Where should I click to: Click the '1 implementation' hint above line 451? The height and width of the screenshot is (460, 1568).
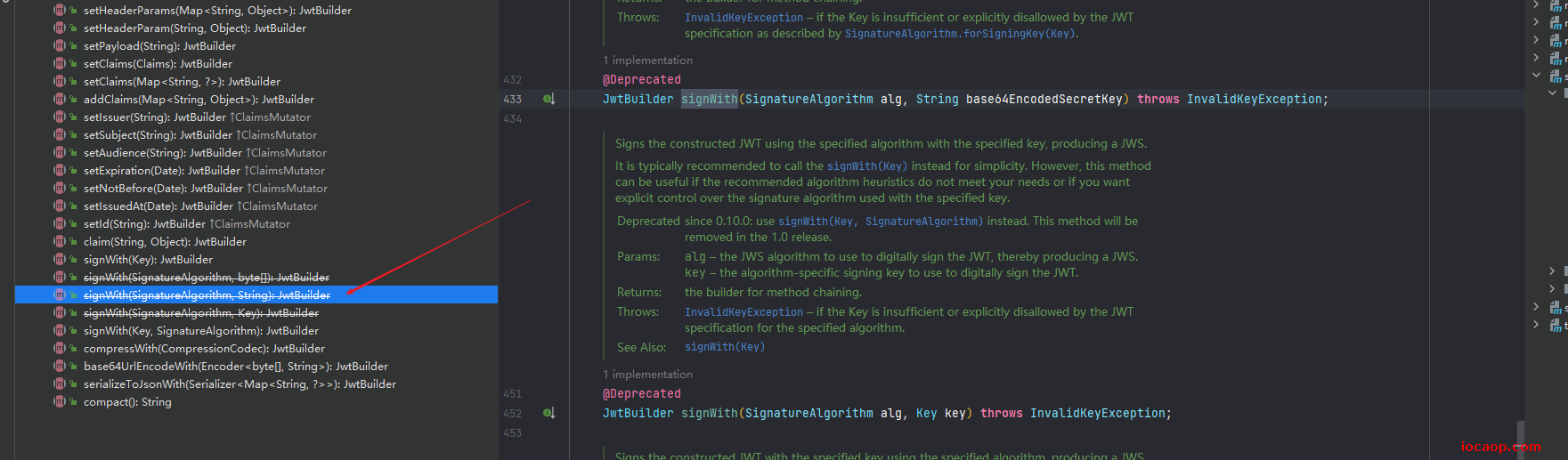point(647,375)
